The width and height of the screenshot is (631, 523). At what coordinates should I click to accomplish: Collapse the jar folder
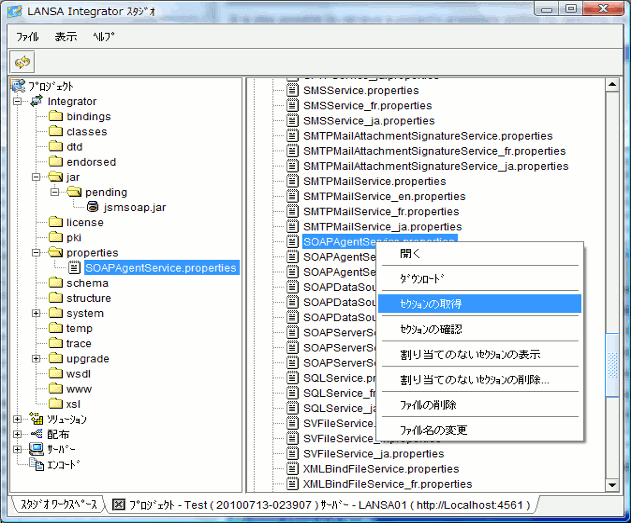tap(36, 177)
